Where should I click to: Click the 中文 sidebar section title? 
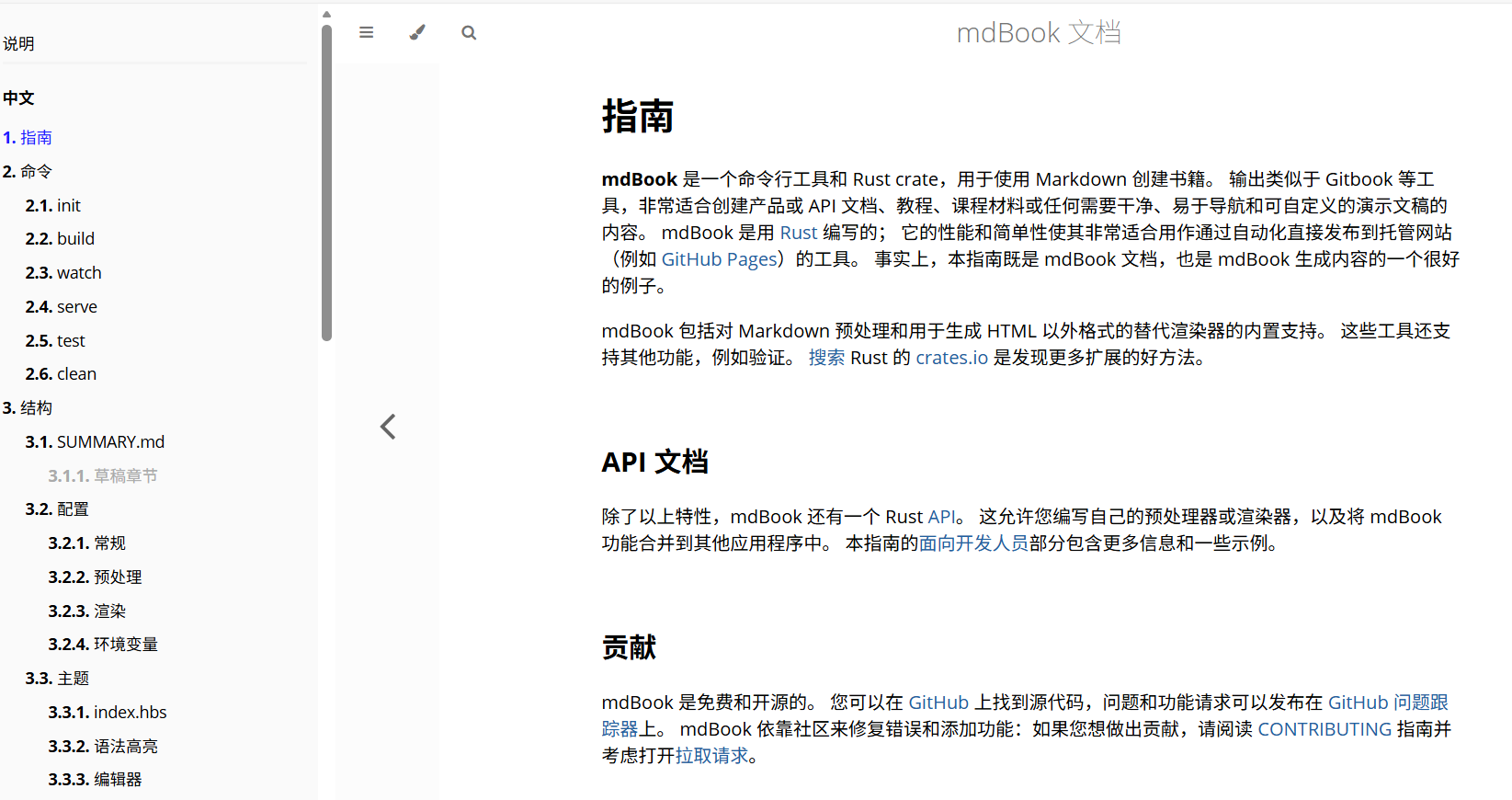coord(18,97)
